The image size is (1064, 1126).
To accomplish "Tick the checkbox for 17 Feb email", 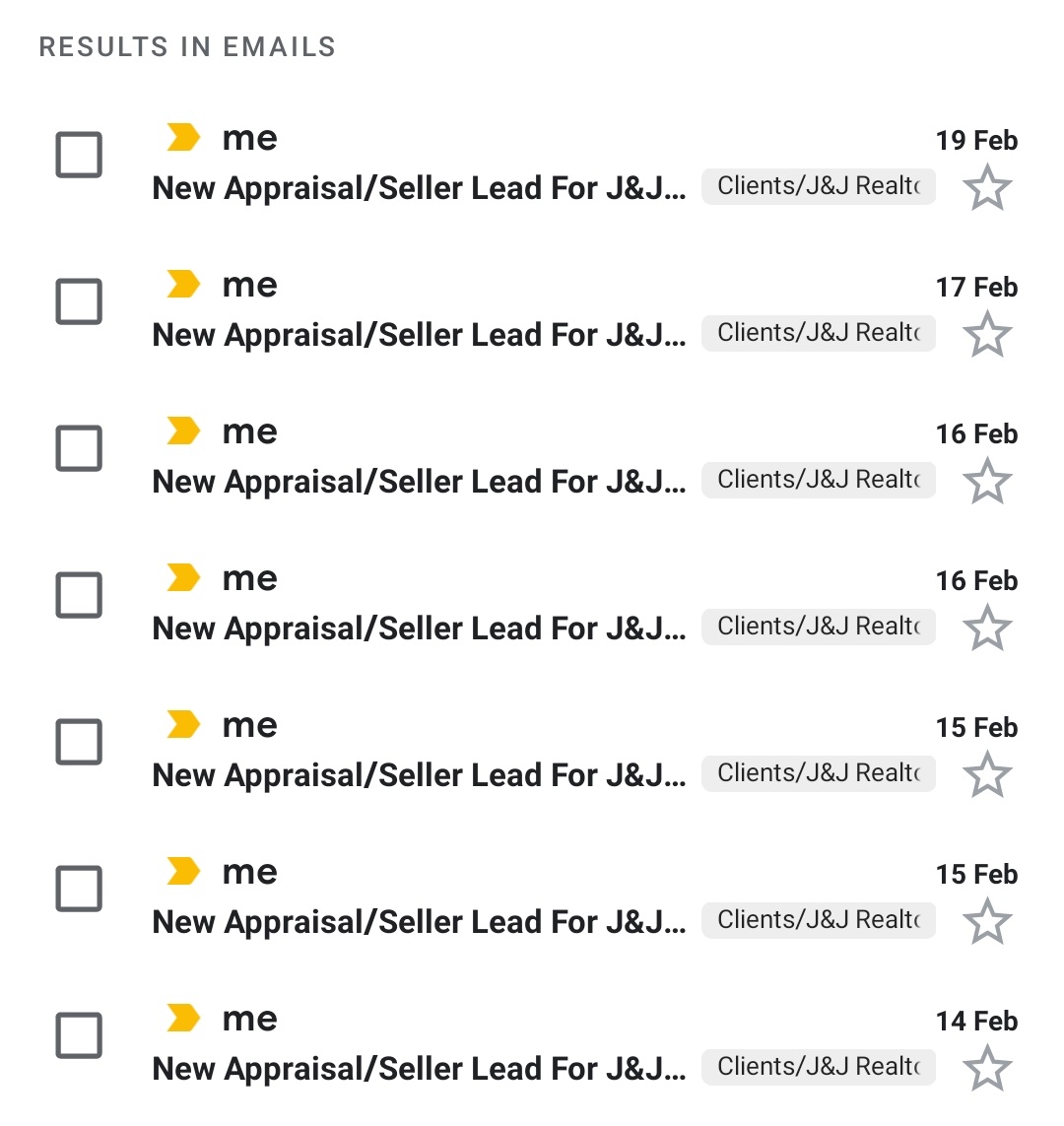I will 79,301.
